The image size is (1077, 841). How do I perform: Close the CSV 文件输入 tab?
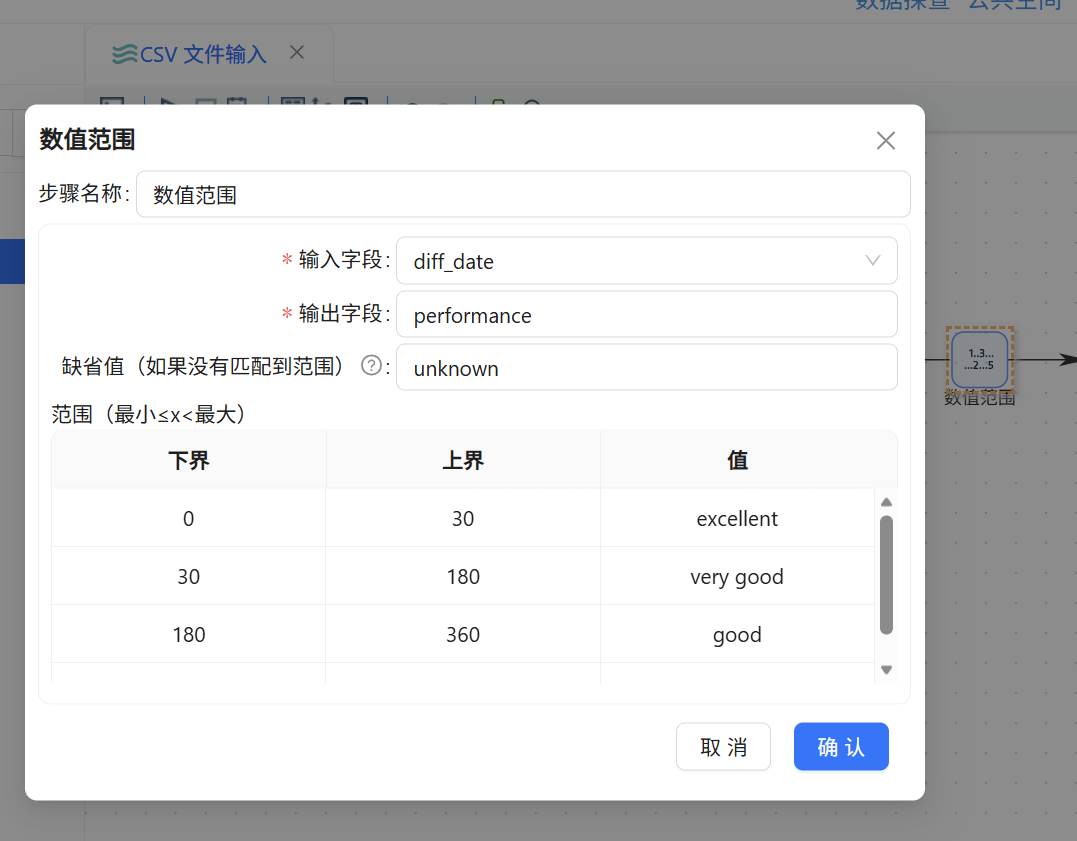[x=297, y=52]
